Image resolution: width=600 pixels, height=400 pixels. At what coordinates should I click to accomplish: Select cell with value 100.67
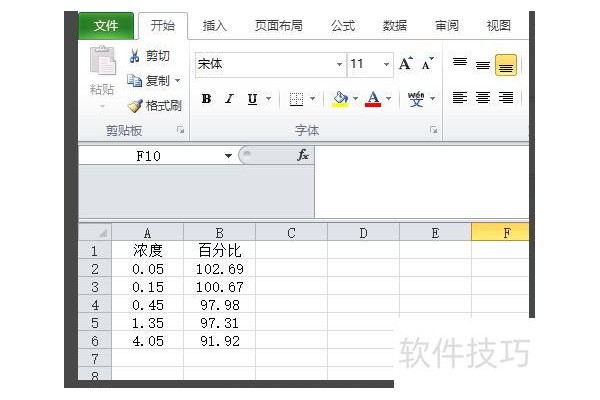coord(219,287)
